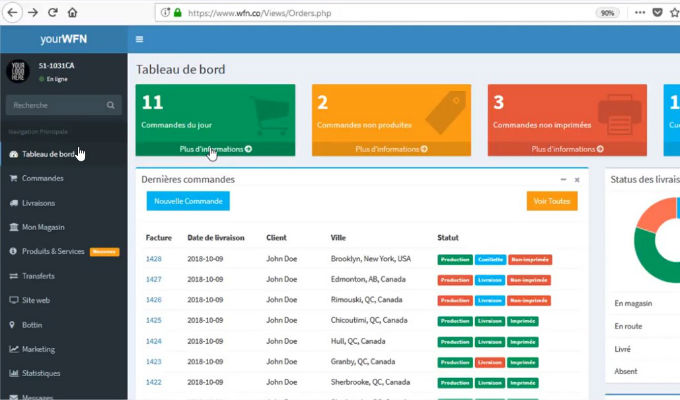Open Plus d'informations for Commandes du jour

pos(216,149)
